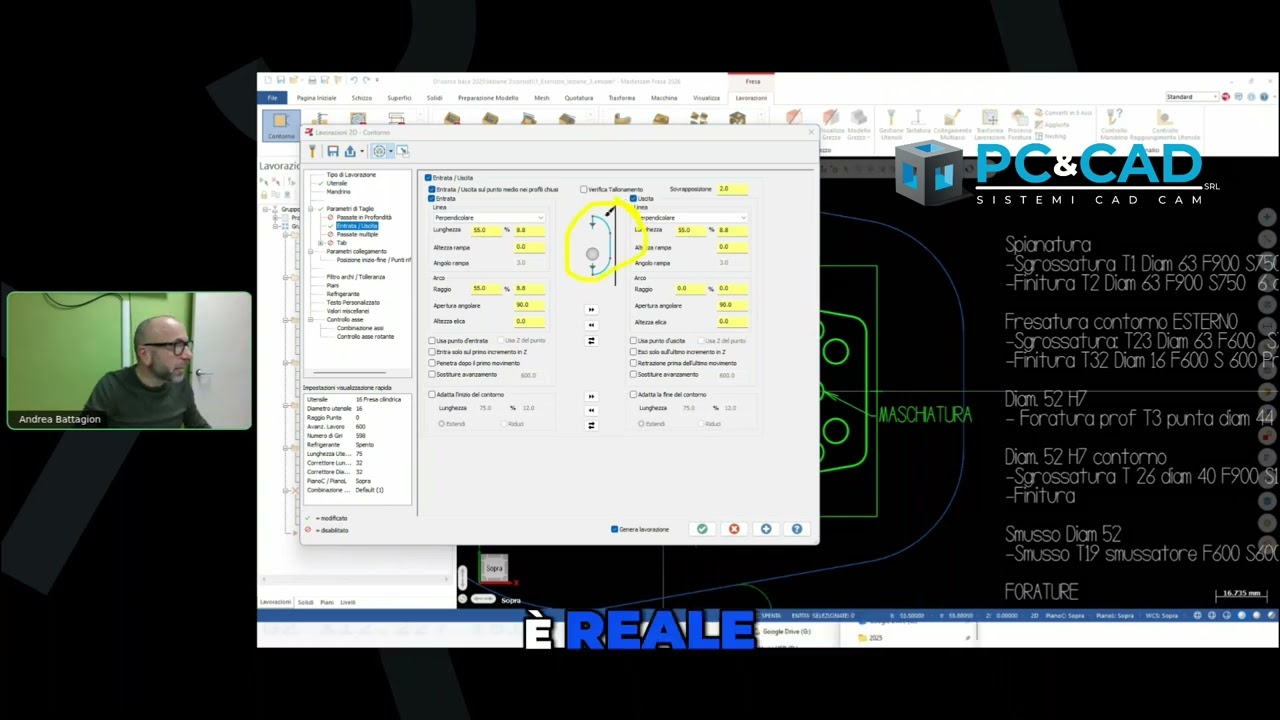Viewport: 1280px width, 720px height.
Task: Select the Contorno toolpath icon in the ribbon
Action: (281, 125)
